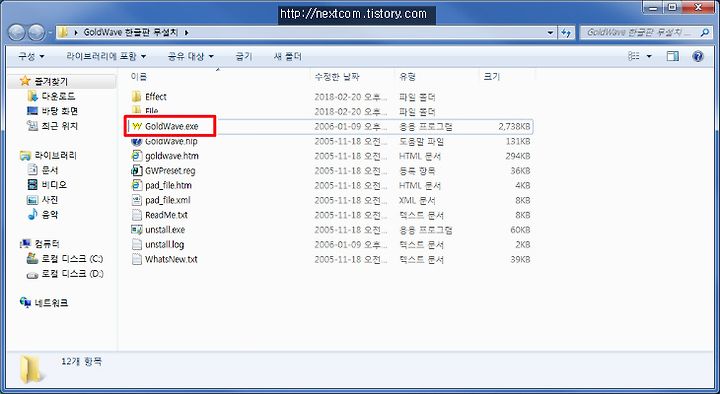Toggle the preview pane icon
Screen dimensions: 720x394
point(673,56)
